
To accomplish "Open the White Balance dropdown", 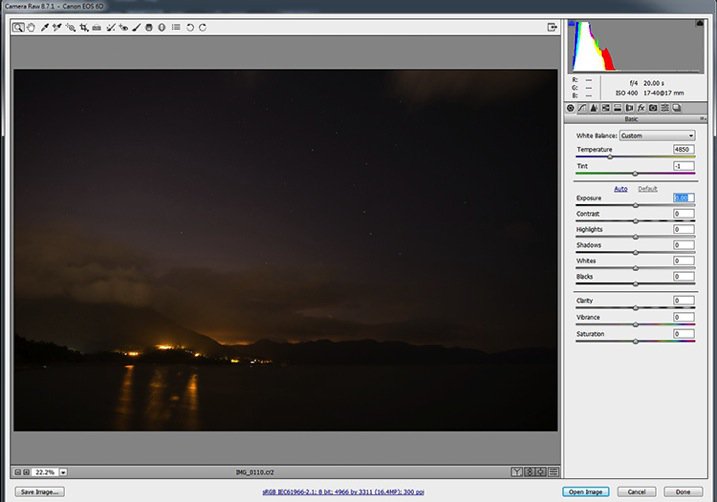I will (657, 135).
